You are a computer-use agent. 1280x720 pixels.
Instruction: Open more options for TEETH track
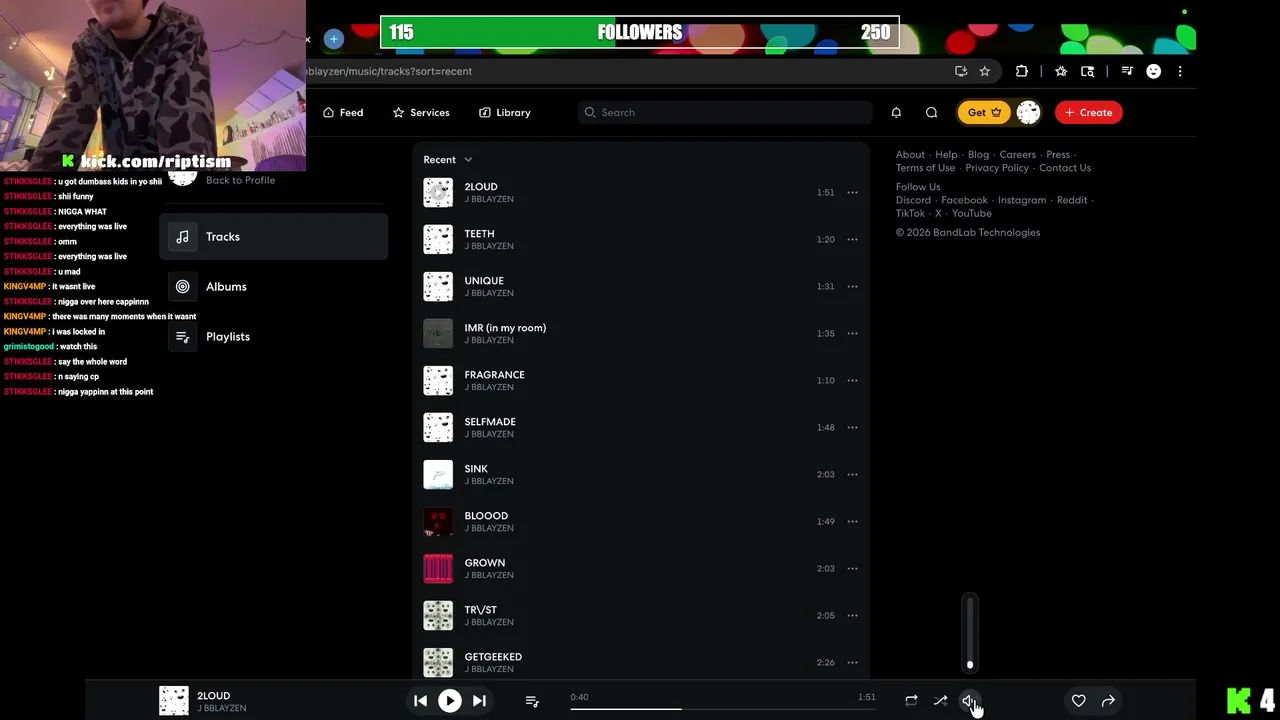(852, 239)
